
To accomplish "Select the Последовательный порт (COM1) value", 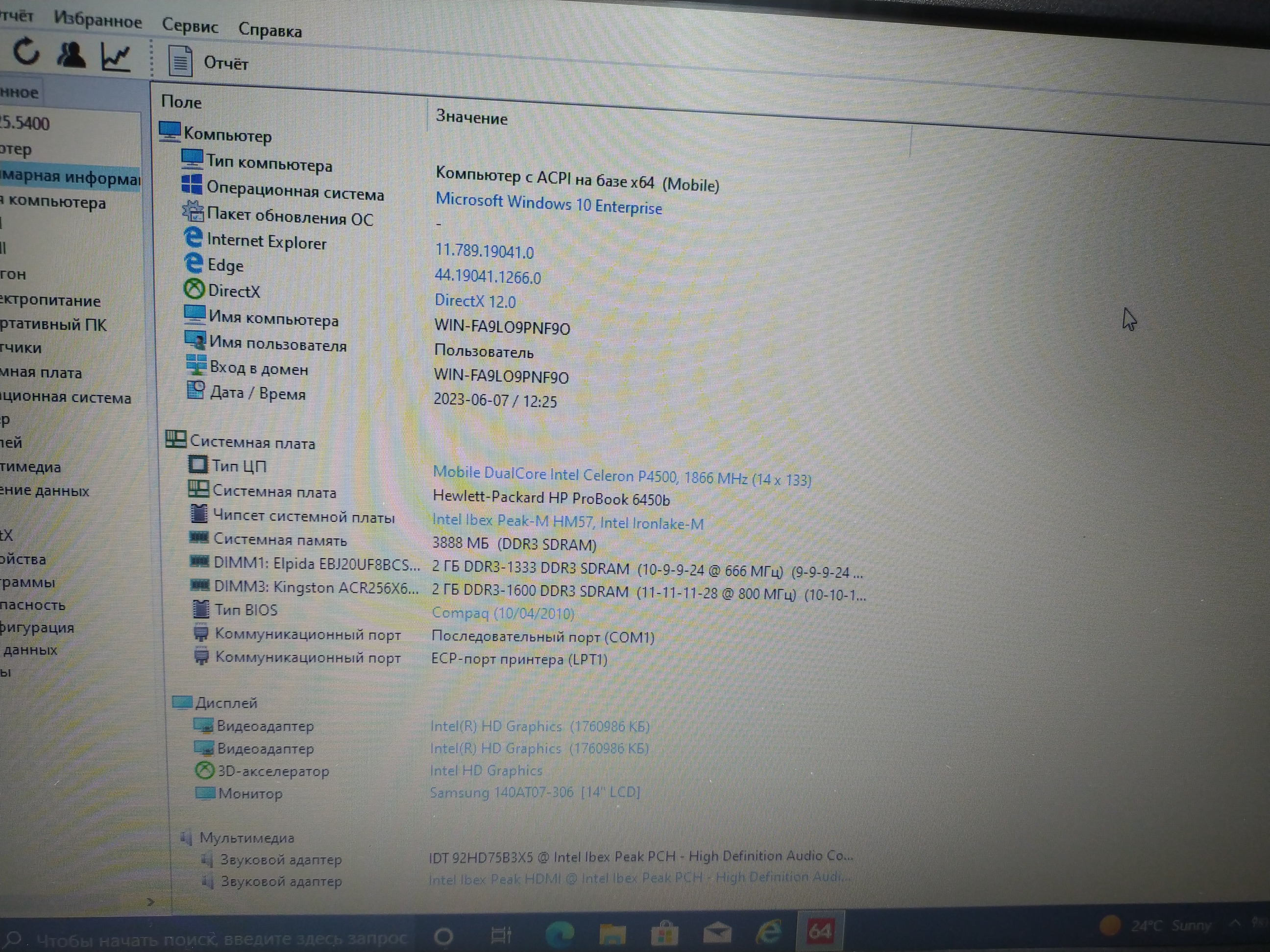I will pyautogui.click(x=542, y=637).
